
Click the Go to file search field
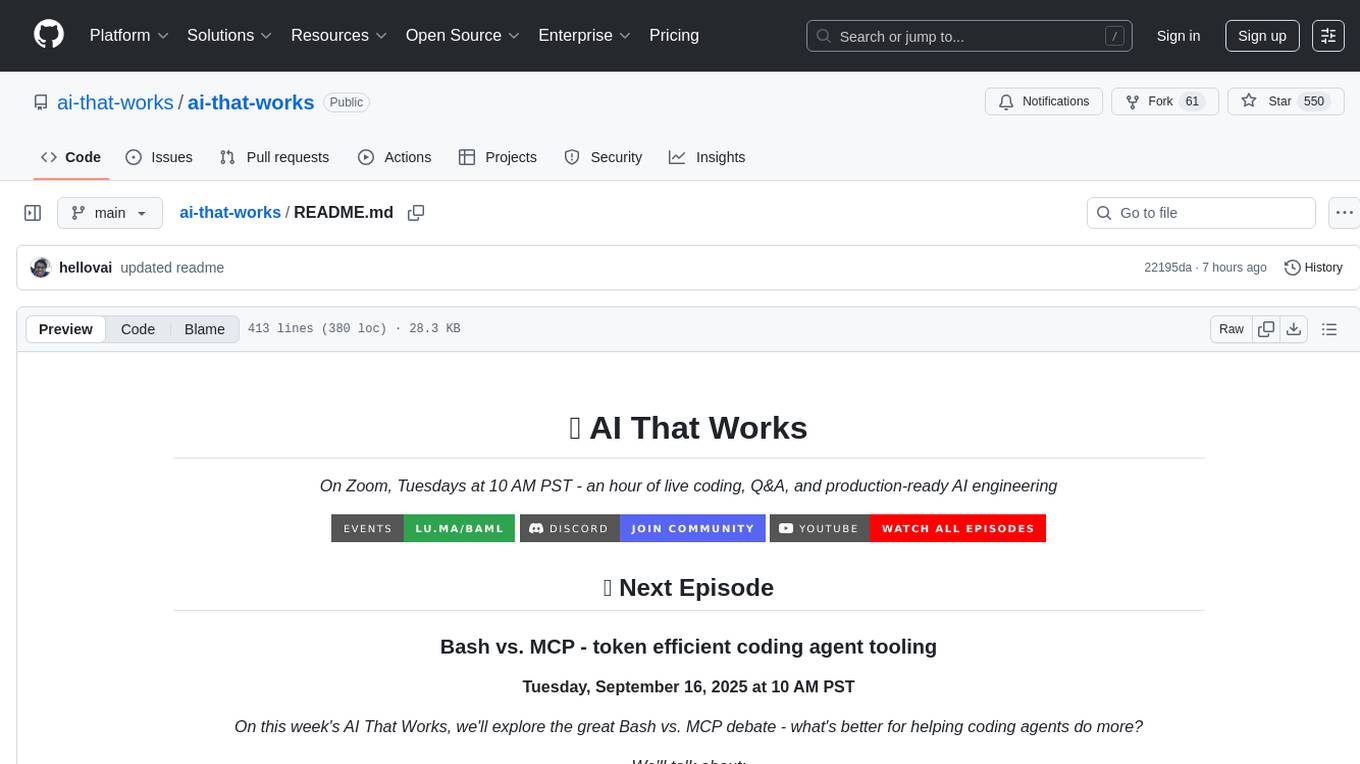click(x=1201, y=213)
